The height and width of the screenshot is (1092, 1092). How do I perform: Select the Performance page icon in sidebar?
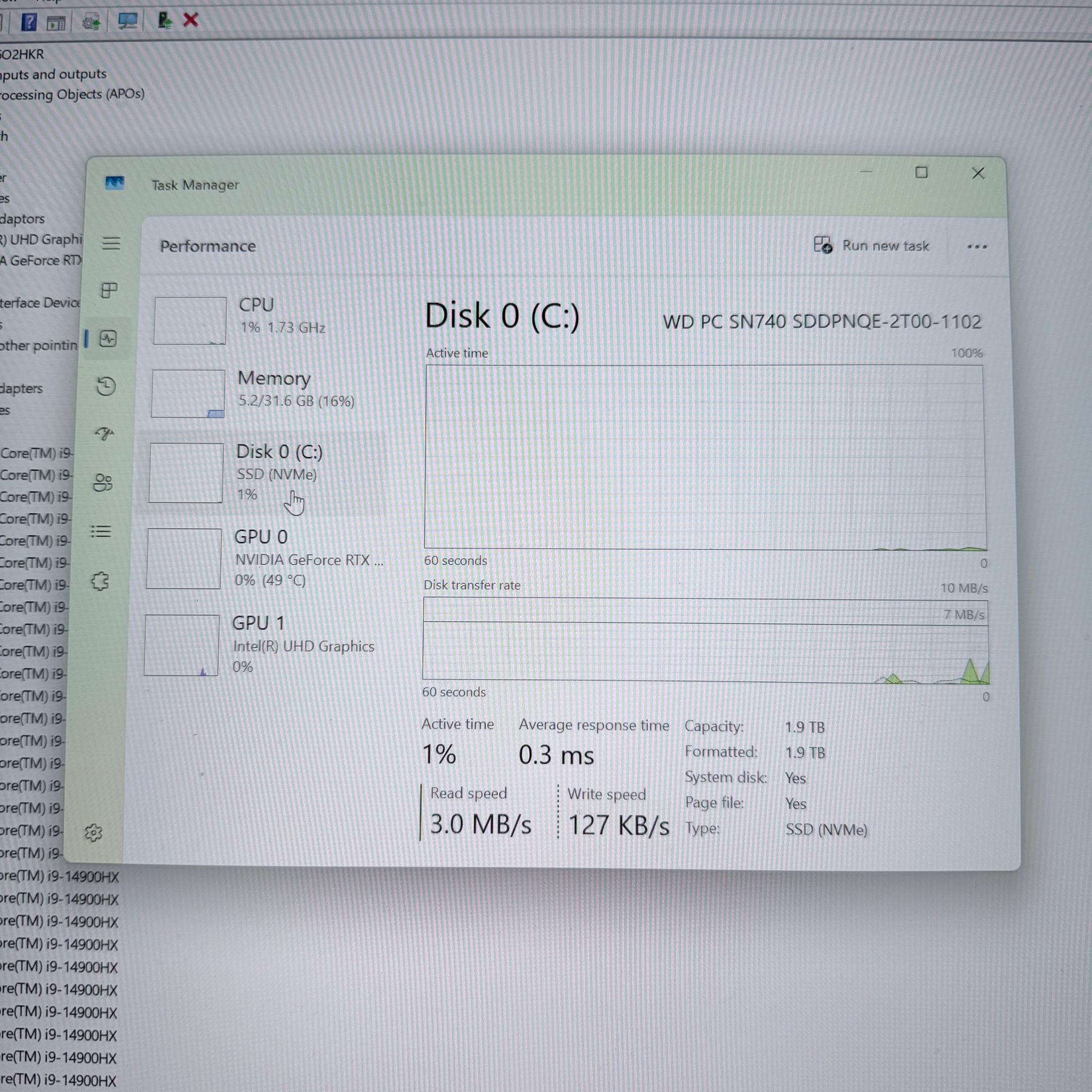tap(108, 339)
